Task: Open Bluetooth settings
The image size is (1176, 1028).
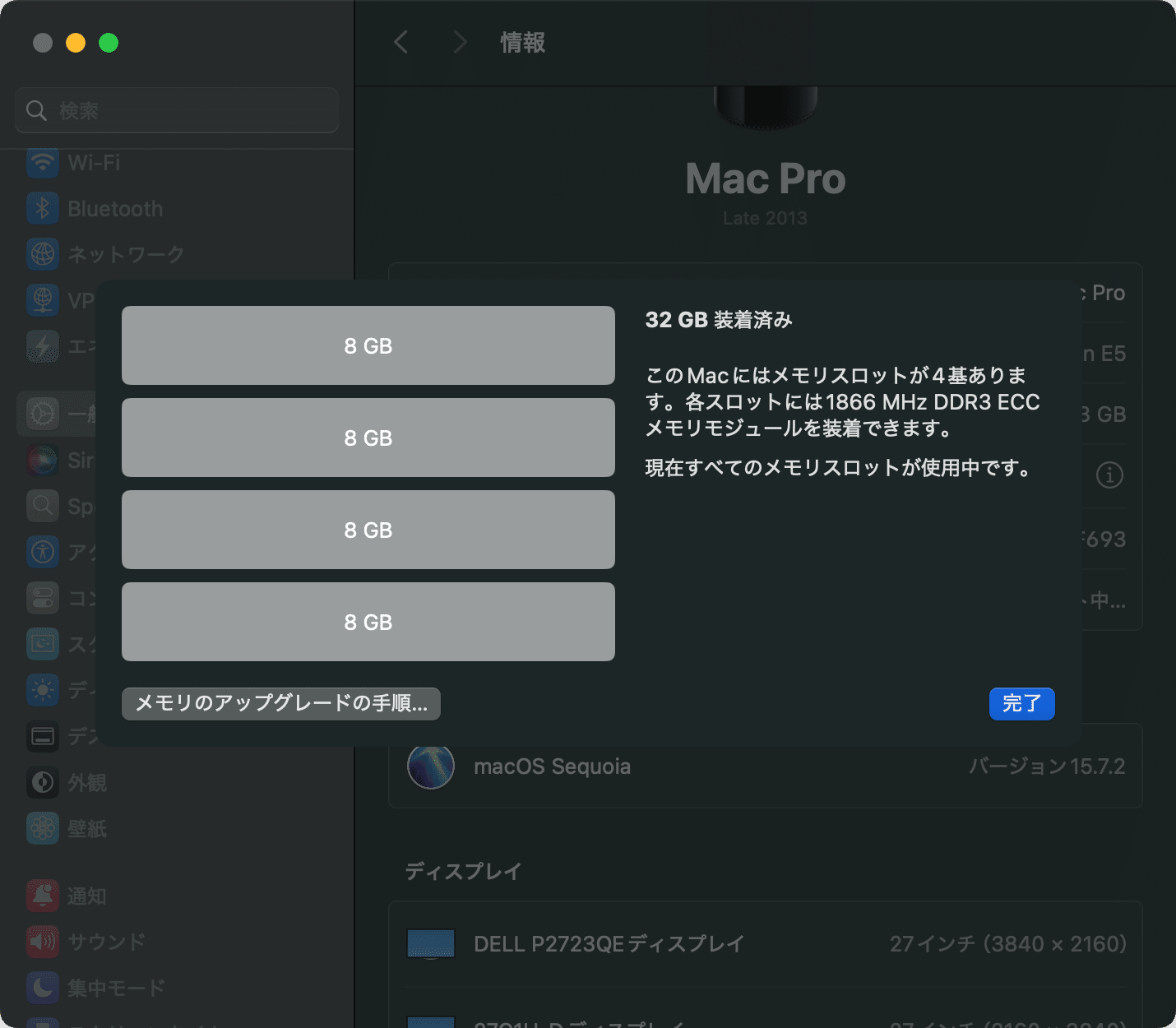Action: coord(113,208)
